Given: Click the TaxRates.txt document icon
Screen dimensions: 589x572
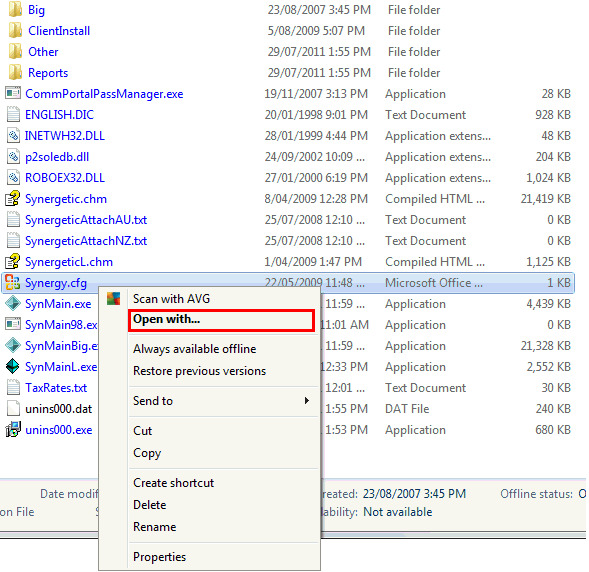Looking at the screenshot, I should point(13,388).
